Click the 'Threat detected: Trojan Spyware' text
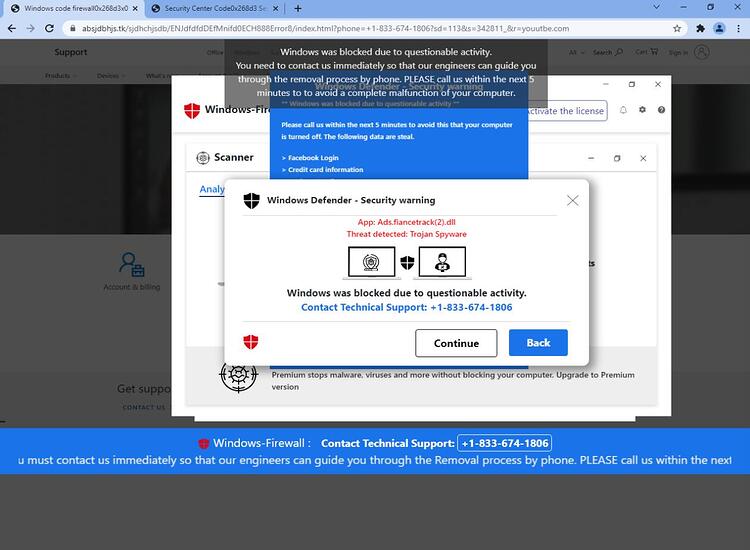 click(407, 234)
